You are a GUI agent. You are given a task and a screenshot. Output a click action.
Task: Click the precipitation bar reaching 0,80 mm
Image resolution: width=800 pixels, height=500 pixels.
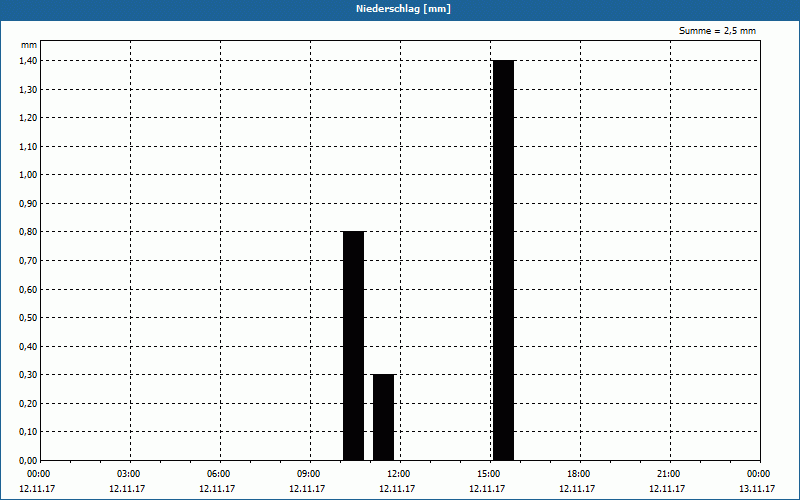coord(354,346)
